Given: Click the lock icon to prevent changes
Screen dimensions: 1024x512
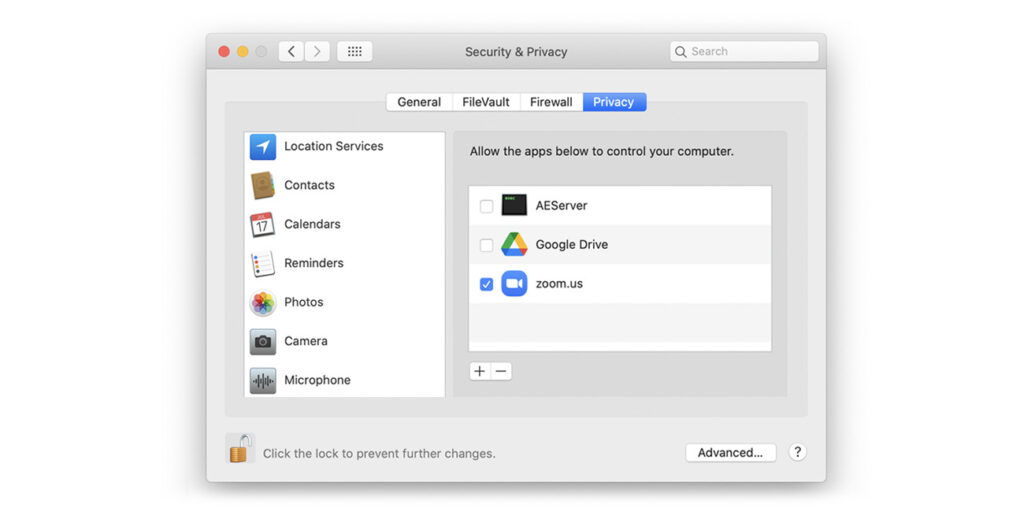Looking at the screenshot, I should click(239, 449).
